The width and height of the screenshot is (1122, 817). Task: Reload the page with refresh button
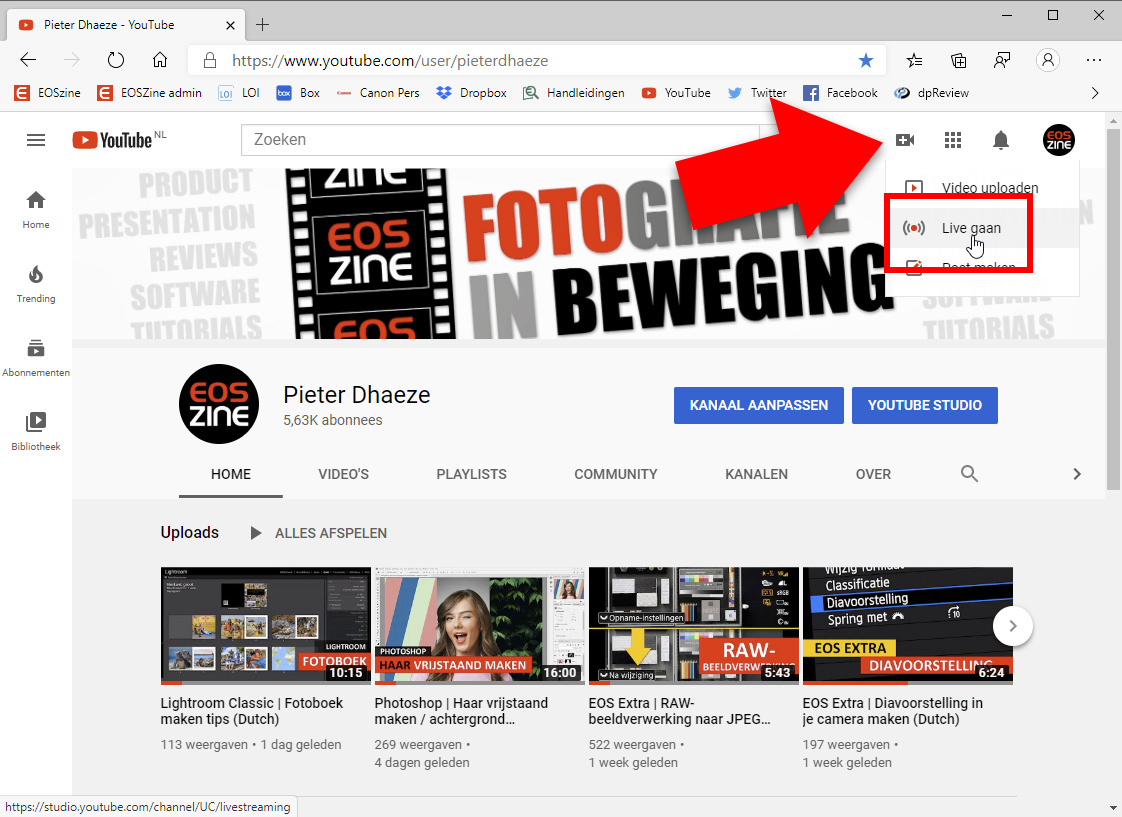[116, 60]
